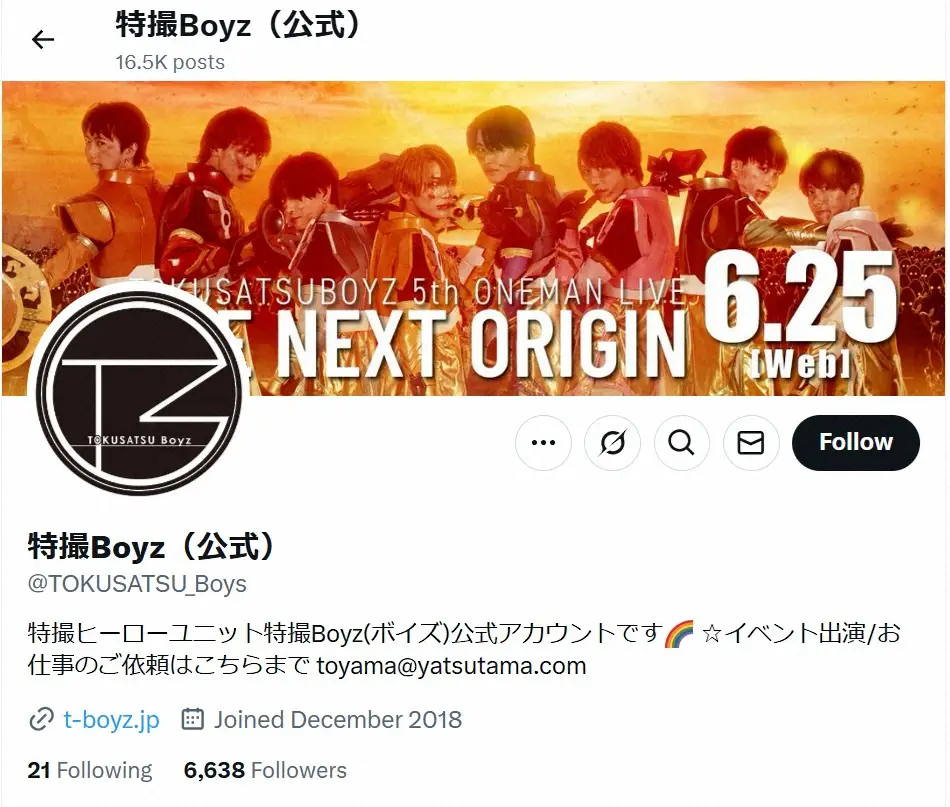
Task: Click the @TOKUSATSU_Boys handle
Action: [x=137, y=583]
